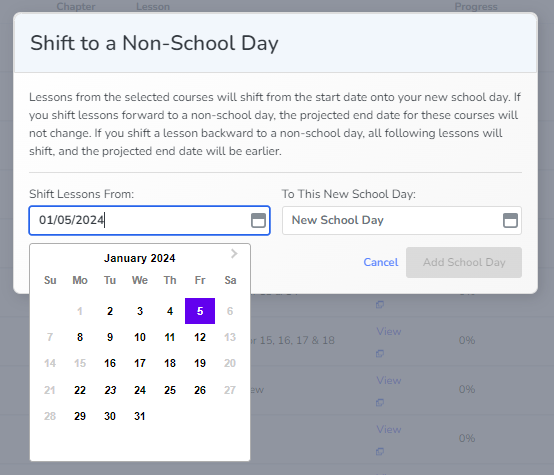Click the Tu weekday header
Image resolution: width=554 pixels, height=475 pixels.
tap(110, 280)
